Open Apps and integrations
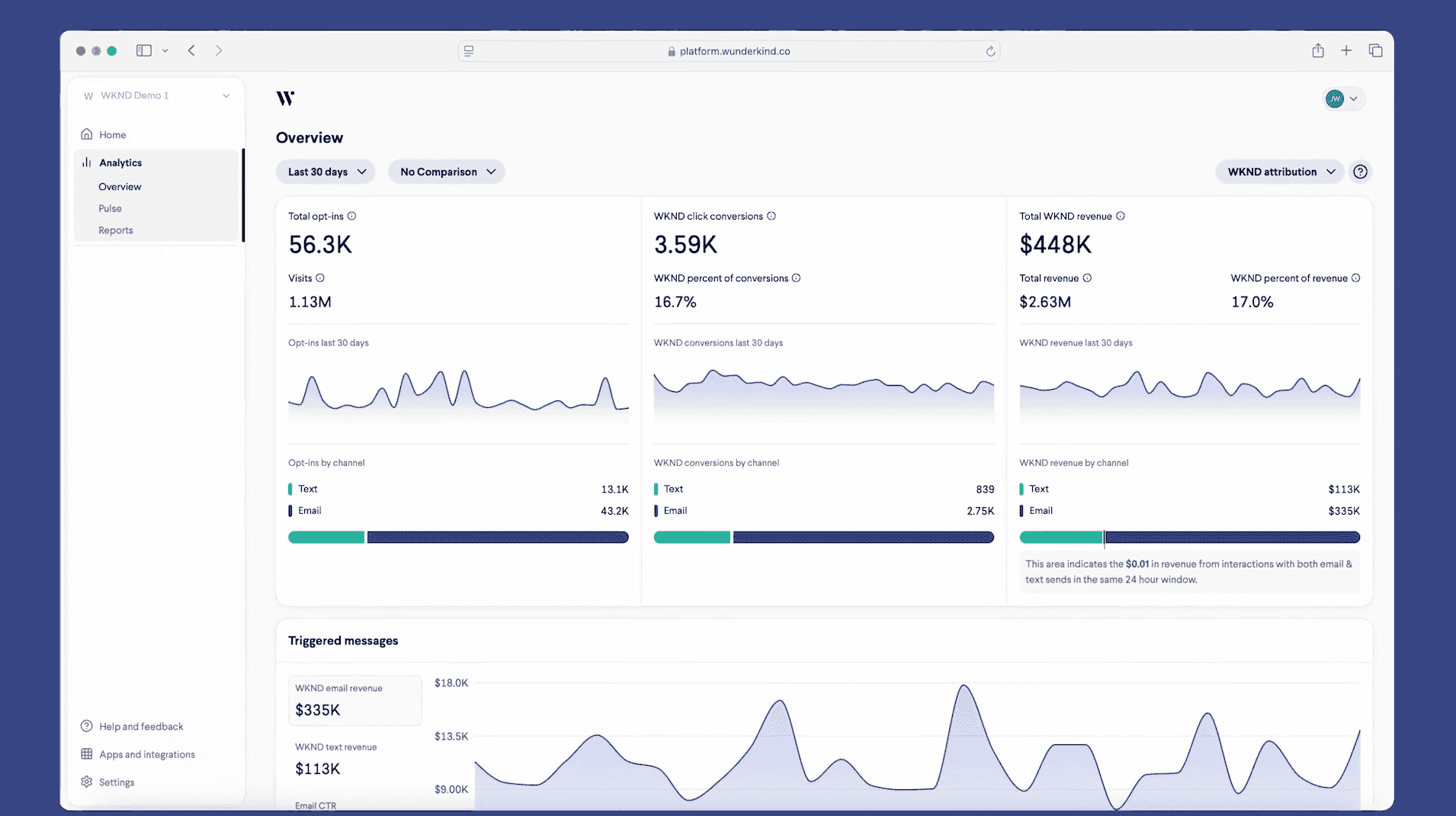Viewport: 1456px width, 816px height. click(146, 754)
